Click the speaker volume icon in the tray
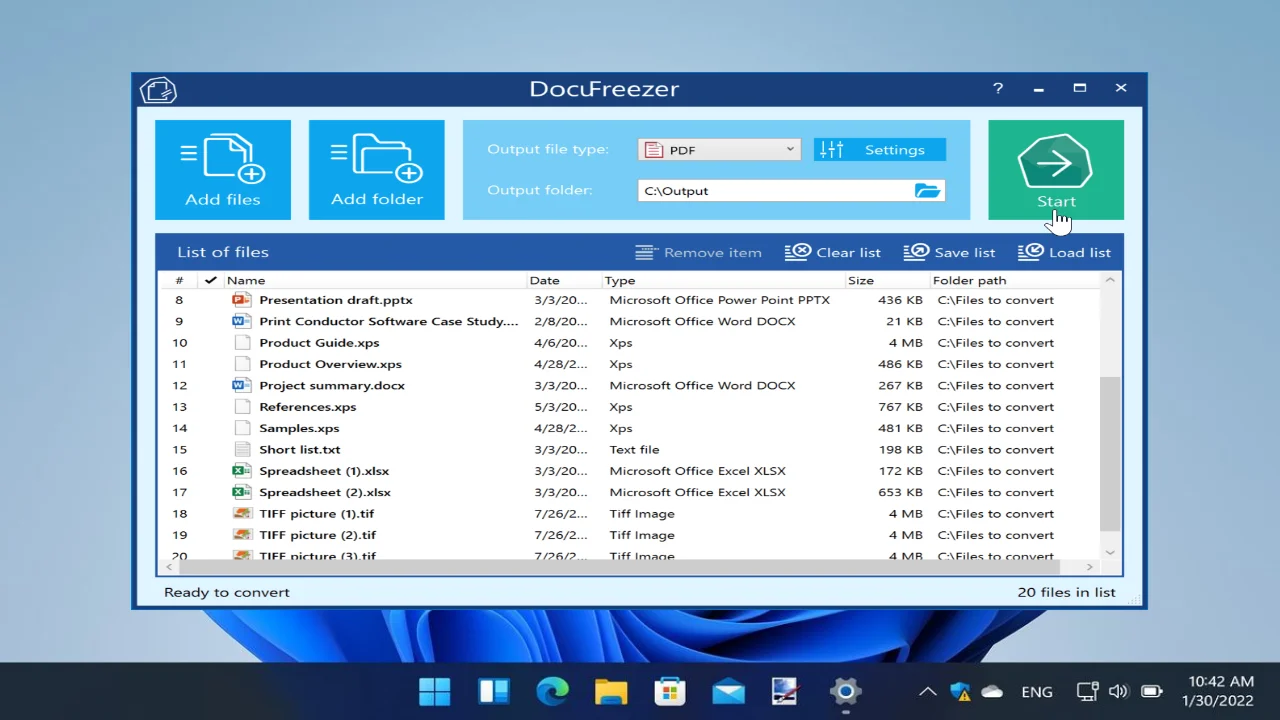The width and height of the screenshot is (1280, 720). coord(1118,691)
